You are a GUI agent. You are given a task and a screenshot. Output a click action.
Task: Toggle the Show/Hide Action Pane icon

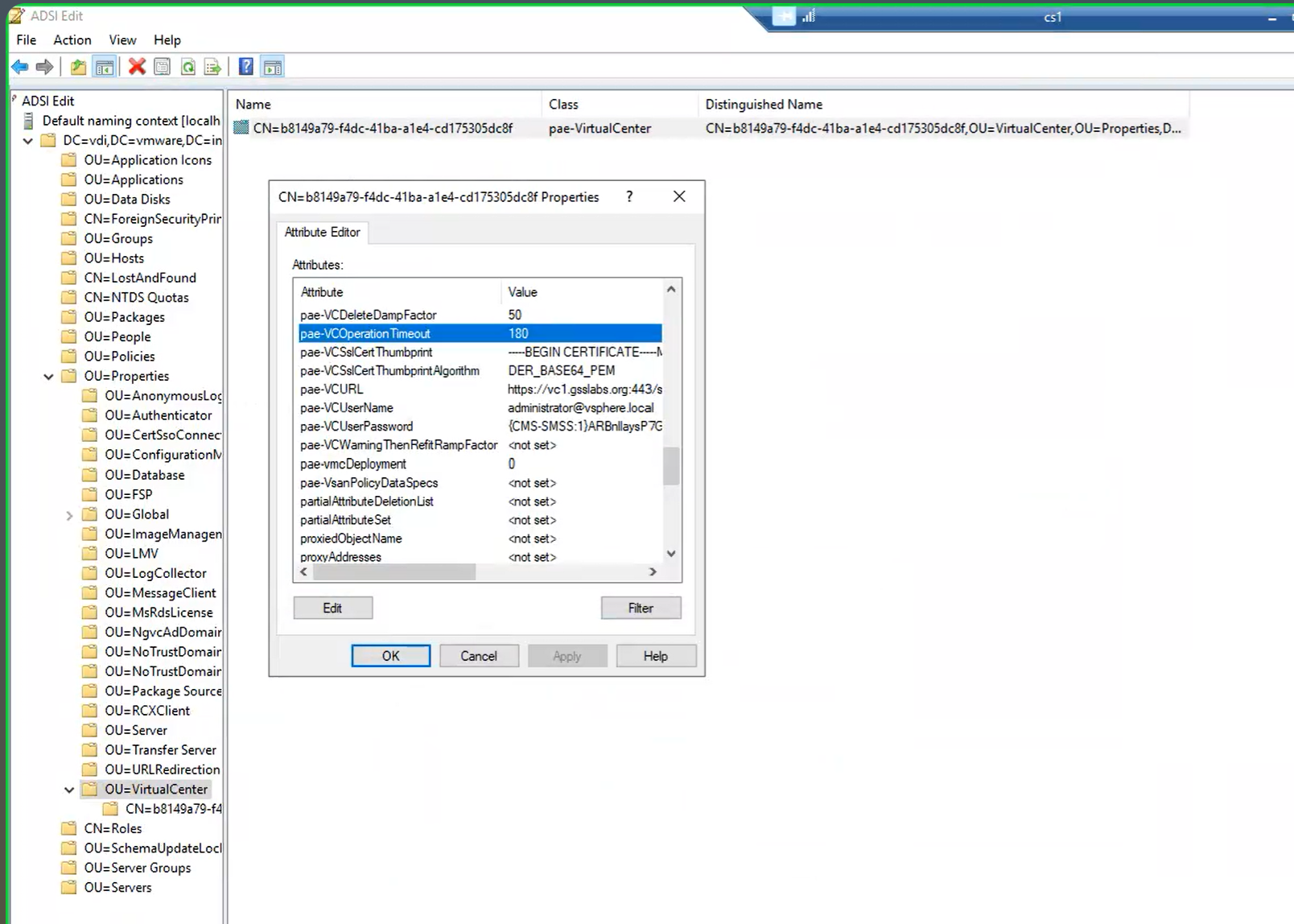coord(273,68)
